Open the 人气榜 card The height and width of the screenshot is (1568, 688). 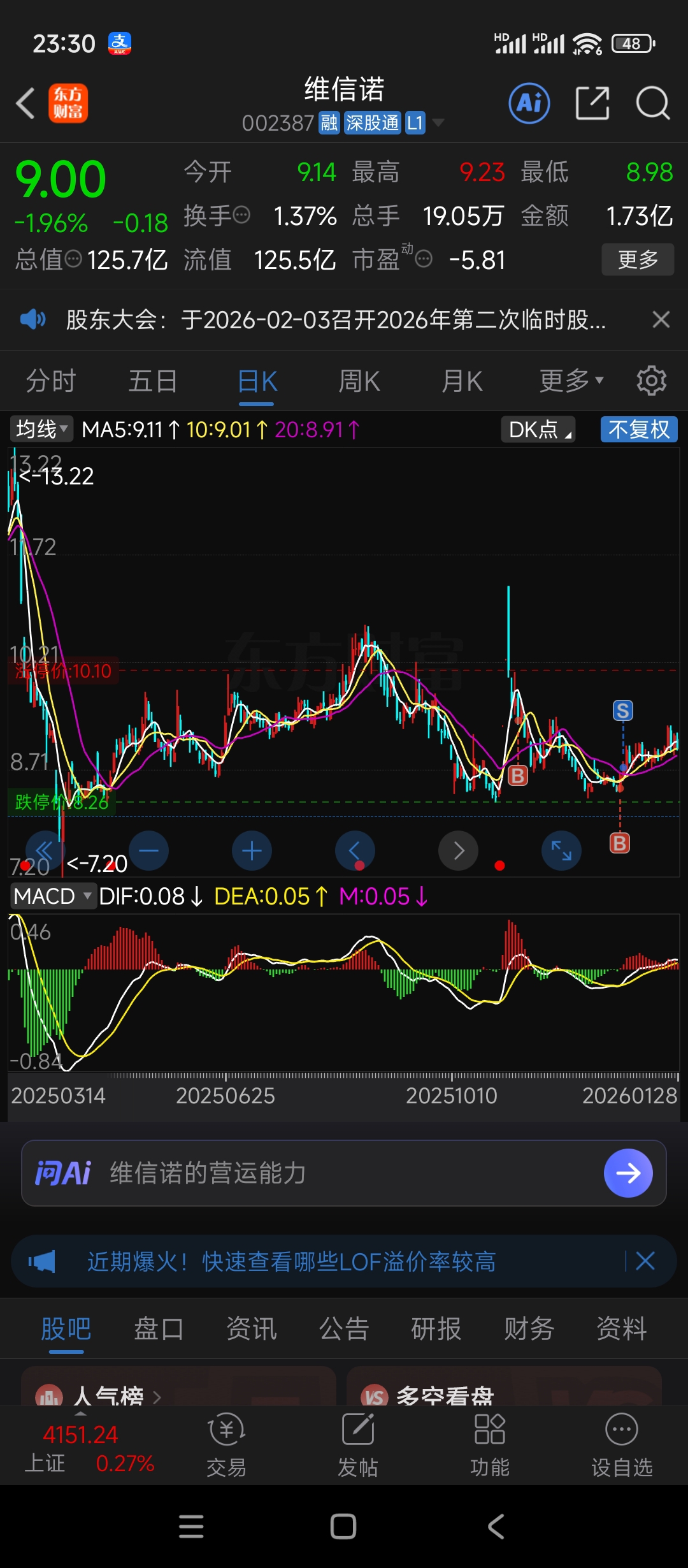[x=178, y=1387]
